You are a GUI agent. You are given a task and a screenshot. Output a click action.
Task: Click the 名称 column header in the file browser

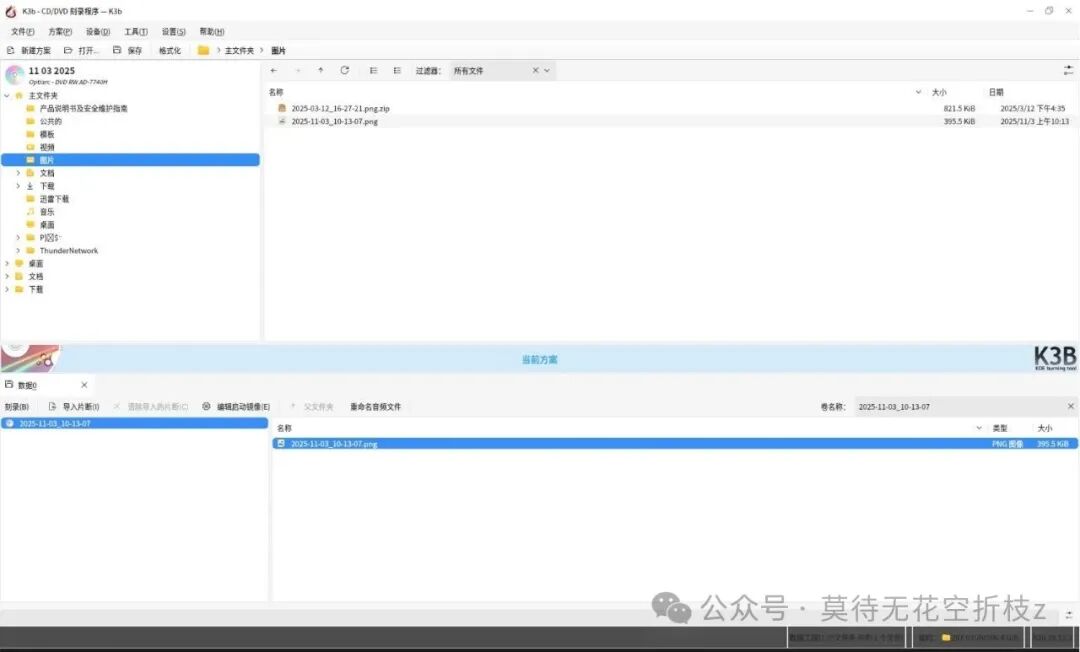[276, 92]
